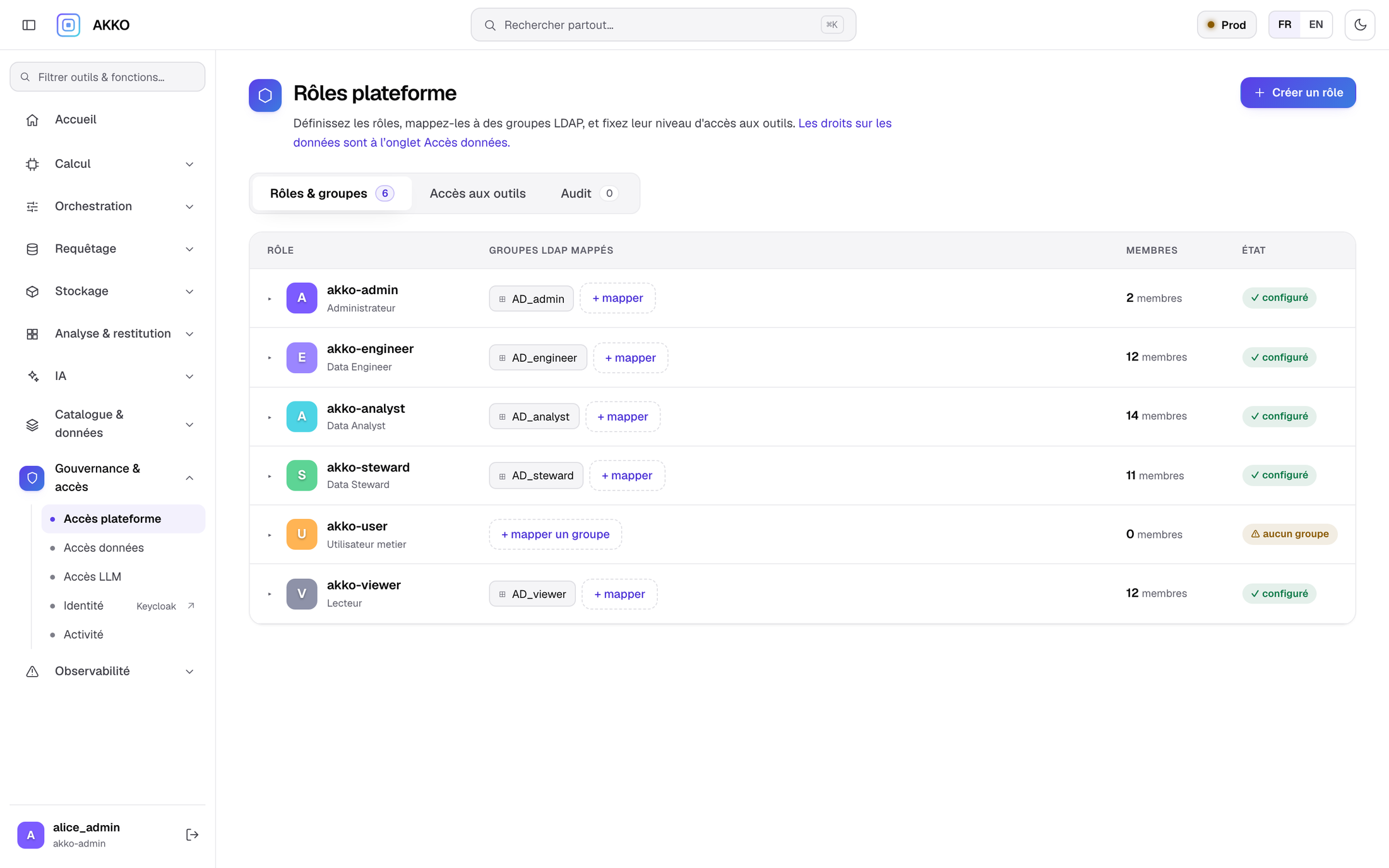Screen dimensions: 1389x868
Task: Click the Observabilité warning icon
Action: [x=32, y=672]
